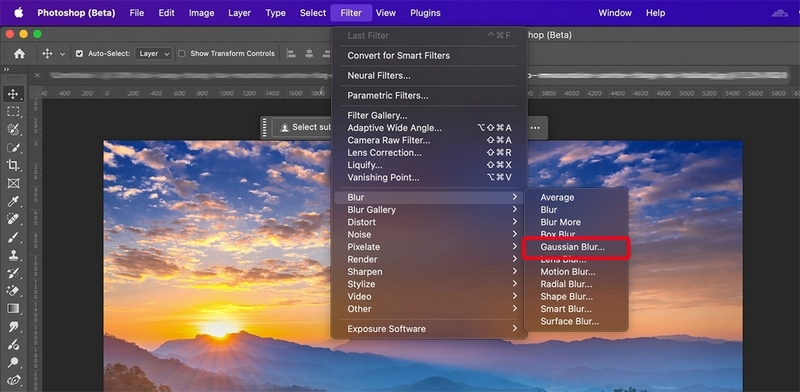The height and width of the screenshot is (392, 800).
Task: Select the Clone Stamp tool
Action: coord(13,255)
